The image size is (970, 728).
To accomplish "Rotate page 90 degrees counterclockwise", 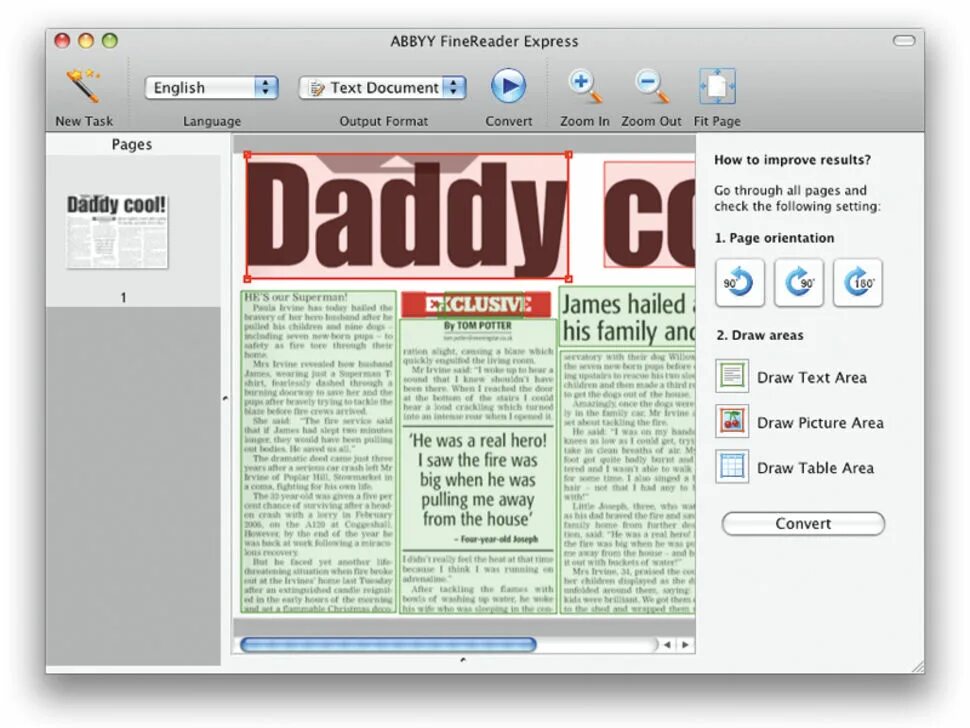I will click(739, 283).
